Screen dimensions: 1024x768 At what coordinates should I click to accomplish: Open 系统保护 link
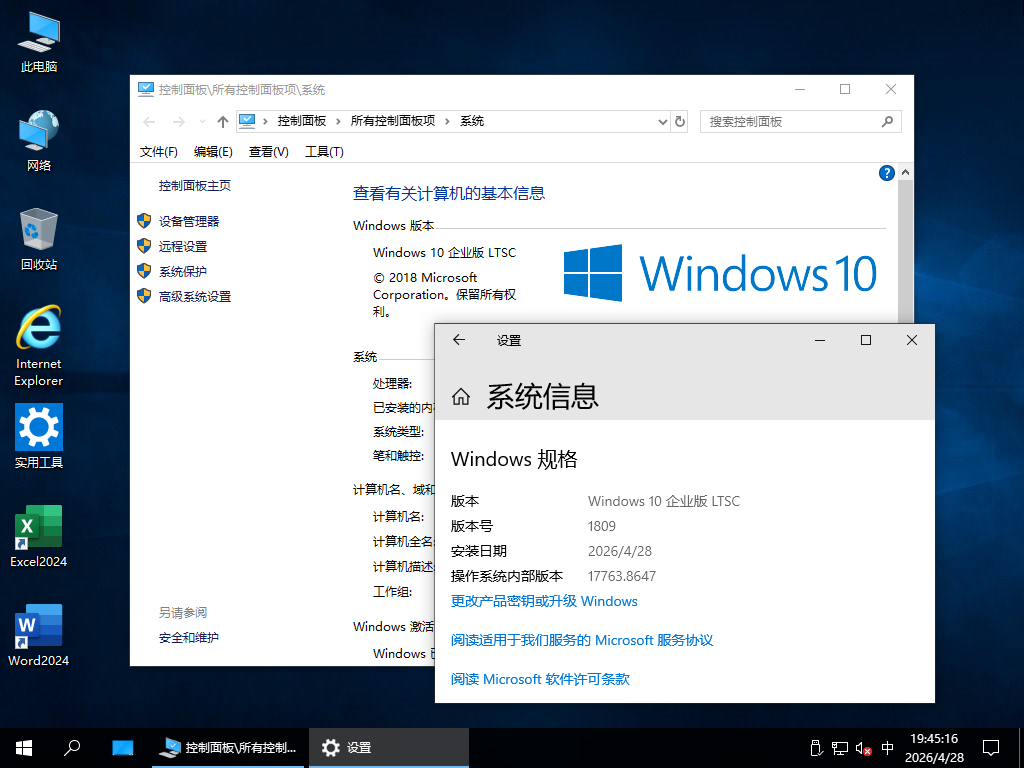[183, 271]
